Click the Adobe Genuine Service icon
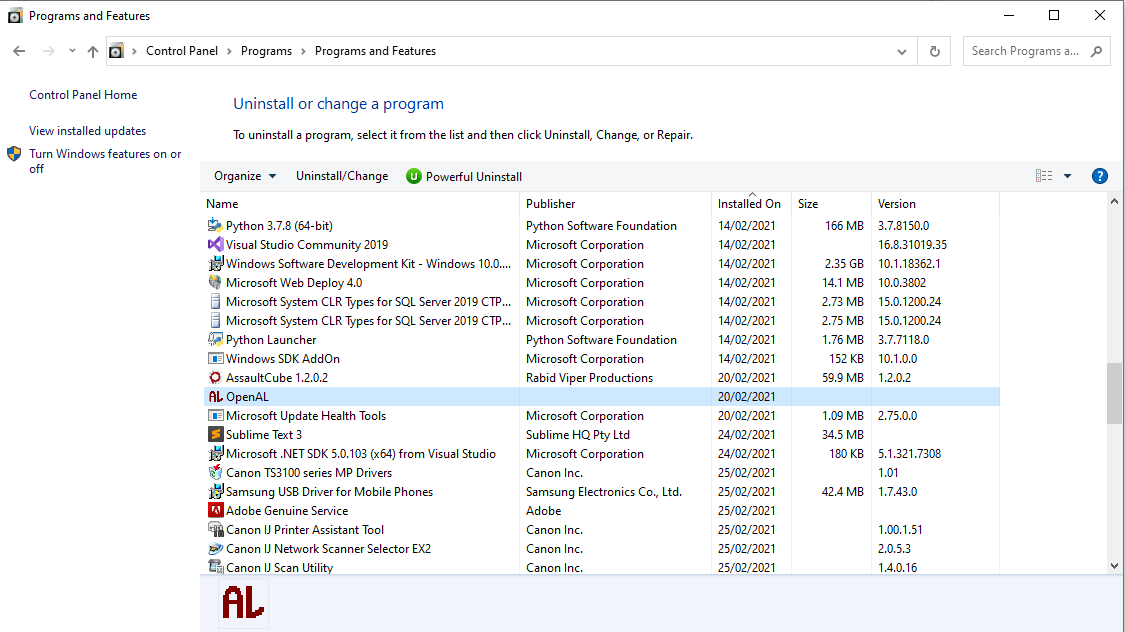 click(x=215, y=511)
